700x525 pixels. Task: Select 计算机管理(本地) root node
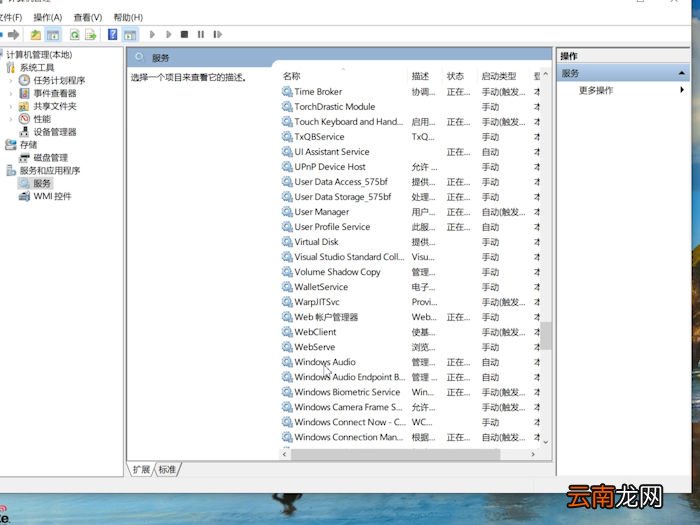(39, 54)
